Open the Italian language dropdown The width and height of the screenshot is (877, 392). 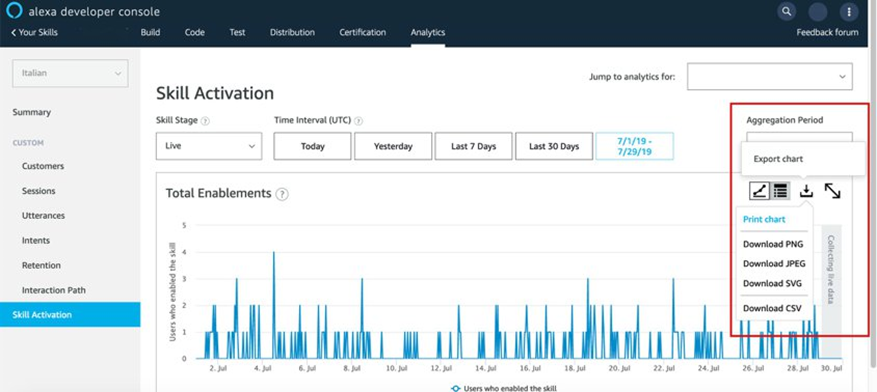[x=70, y=73]
